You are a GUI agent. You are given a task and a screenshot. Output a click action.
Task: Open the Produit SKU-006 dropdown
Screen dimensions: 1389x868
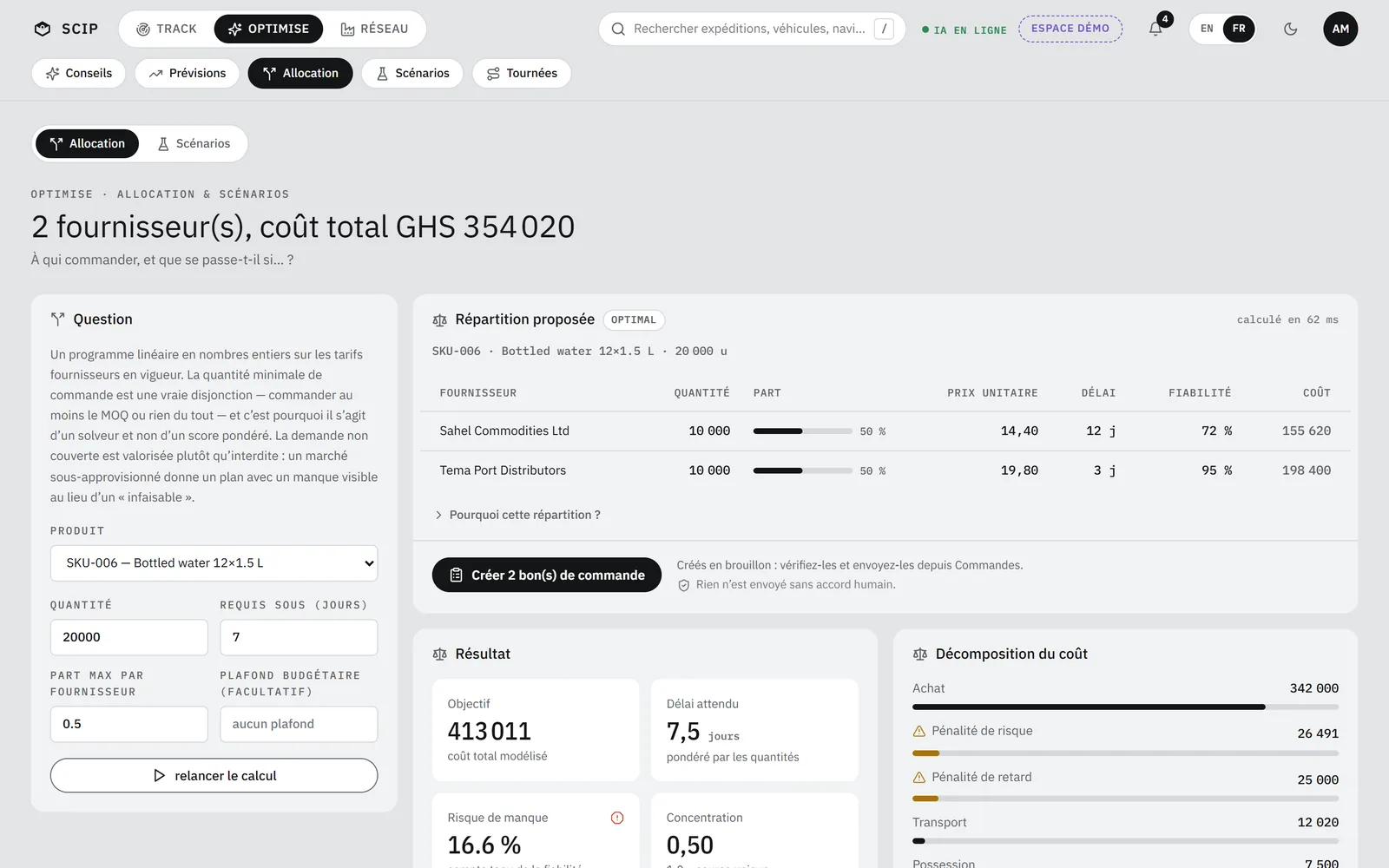pyautogui.click(x=214, y=563)
